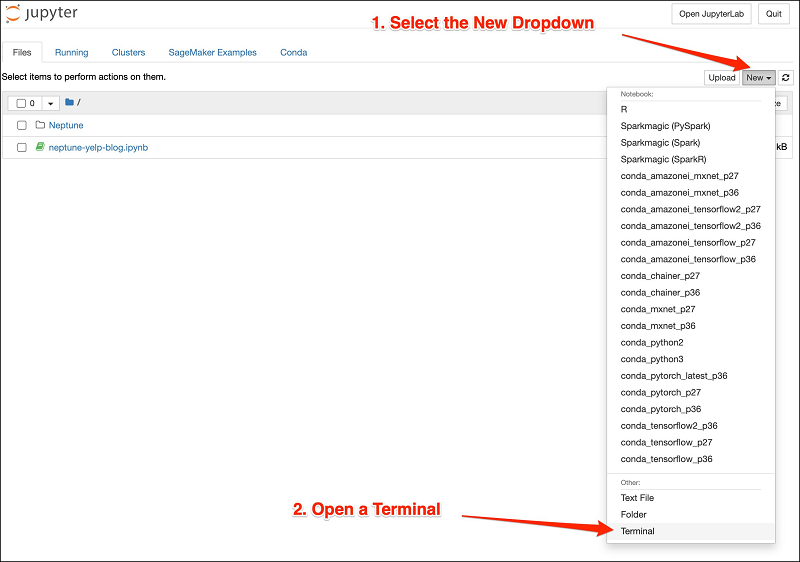Choose conda_amazonei_tensorflow2_p36 kernel
Image resolution: width=800 pixels, height=562 pixels.
click(691, 226)
